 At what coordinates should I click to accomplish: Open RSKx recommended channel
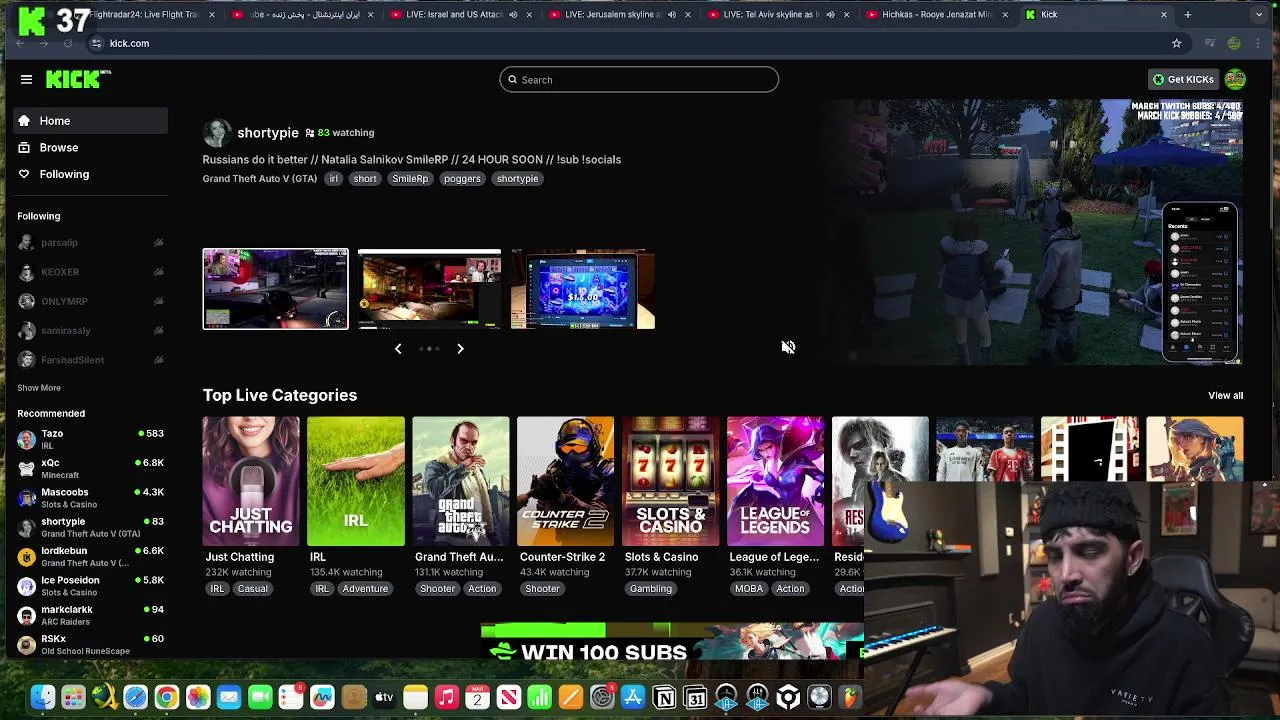91,644
